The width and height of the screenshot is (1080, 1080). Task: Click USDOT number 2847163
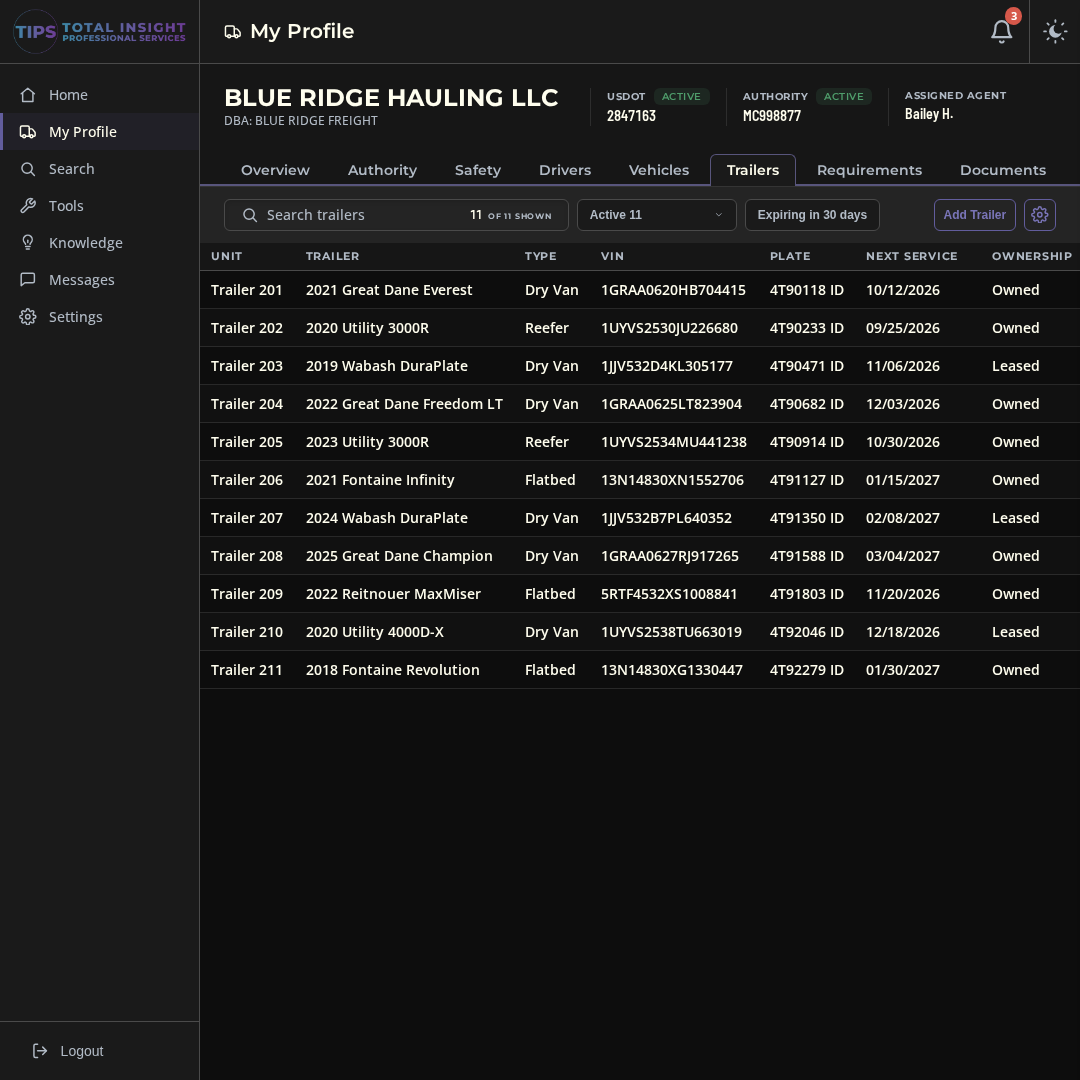(x=631, y=116)
